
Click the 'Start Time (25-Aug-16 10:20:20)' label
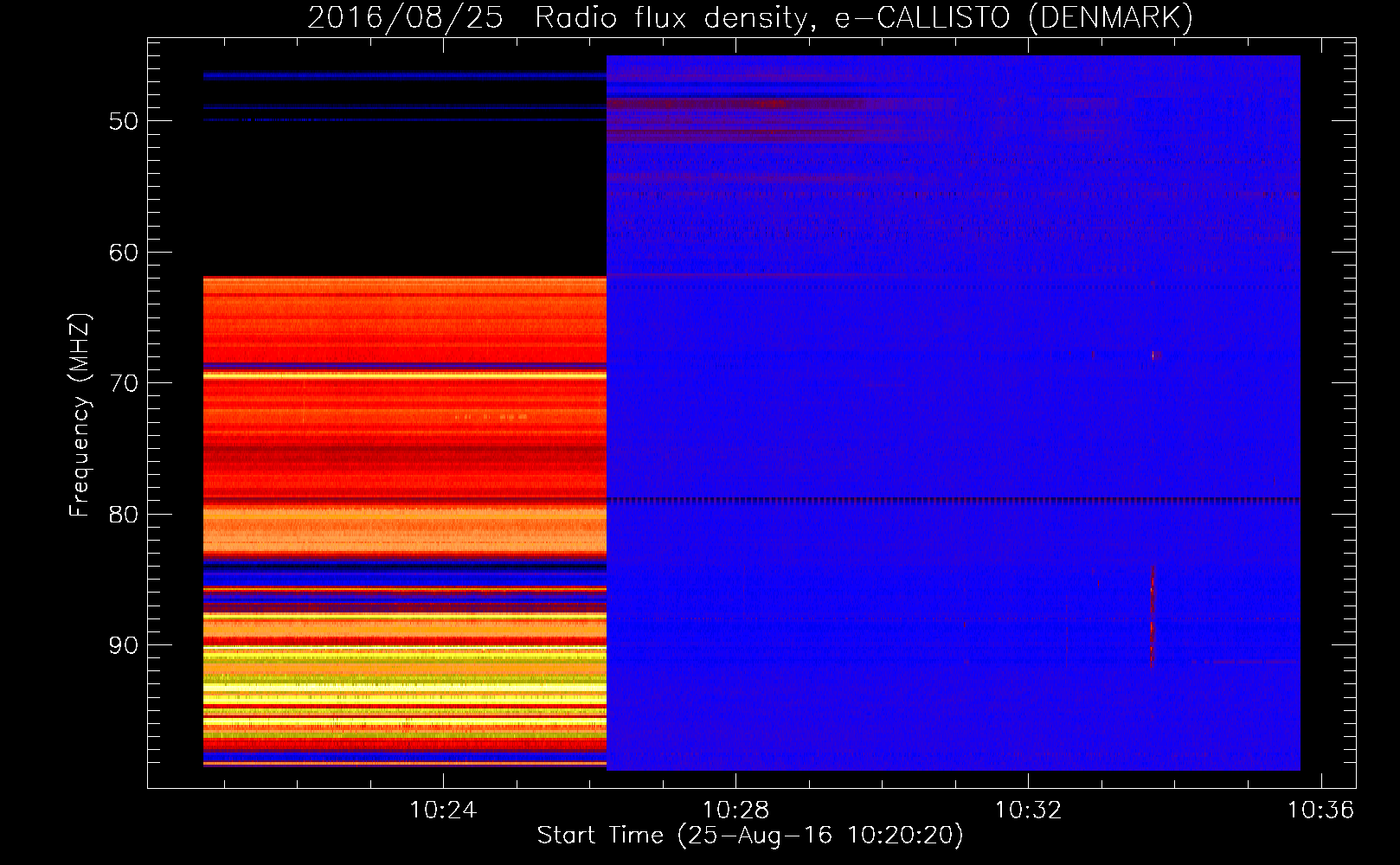pyautogui.click(x=750, y=835)
